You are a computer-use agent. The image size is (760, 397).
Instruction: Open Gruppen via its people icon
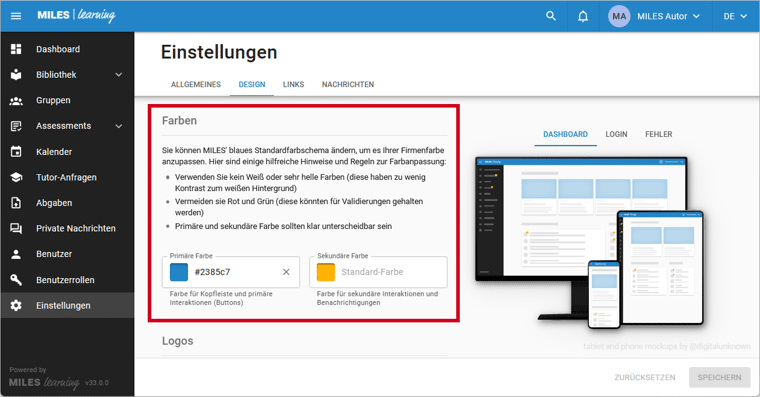[x=16, y=100]
